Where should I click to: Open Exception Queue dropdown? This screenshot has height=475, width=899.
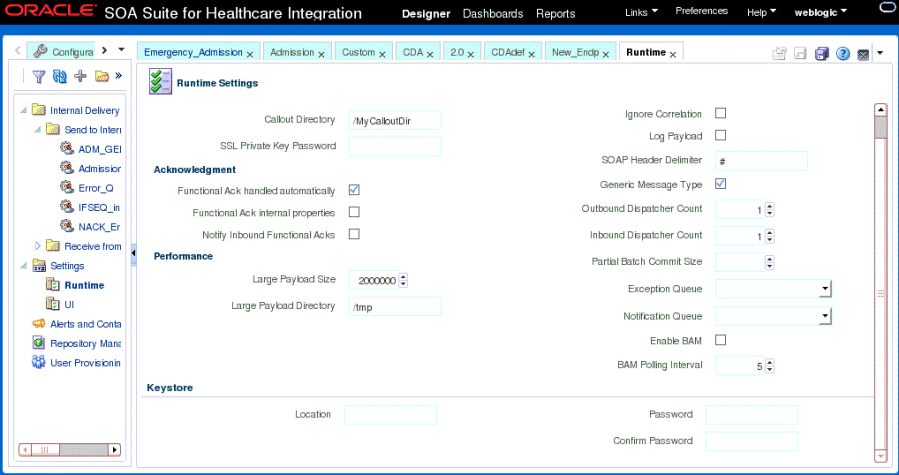825,289
